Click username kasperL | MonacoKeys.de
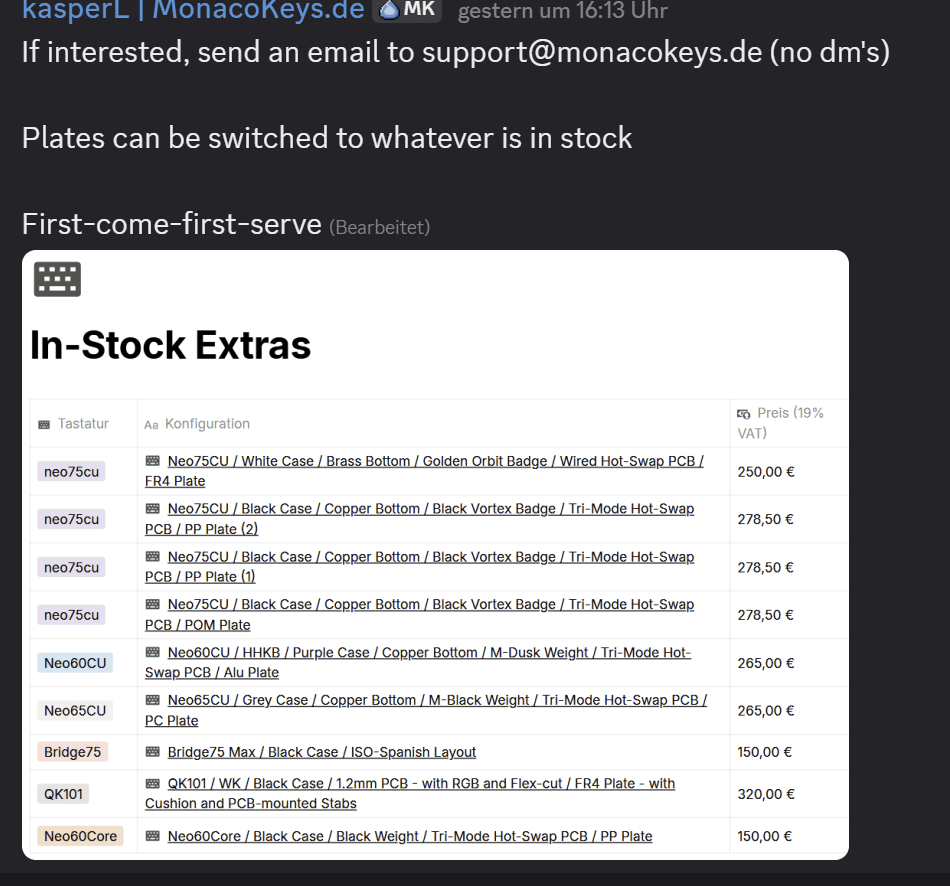The image size is (950, 886). [x=193, y=10]
